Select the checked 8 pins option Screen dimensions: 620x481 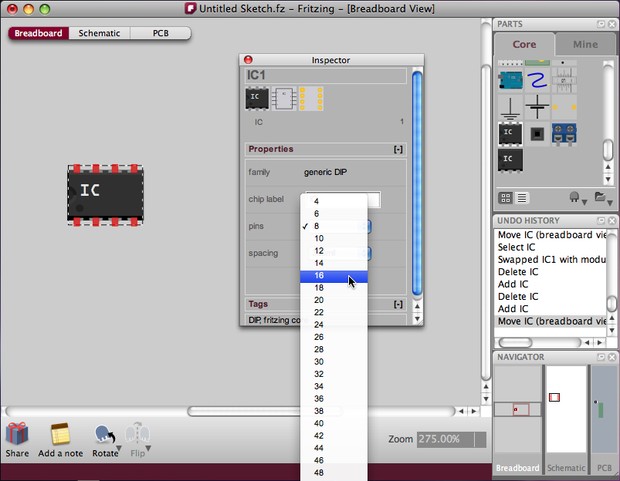[334, 226]
